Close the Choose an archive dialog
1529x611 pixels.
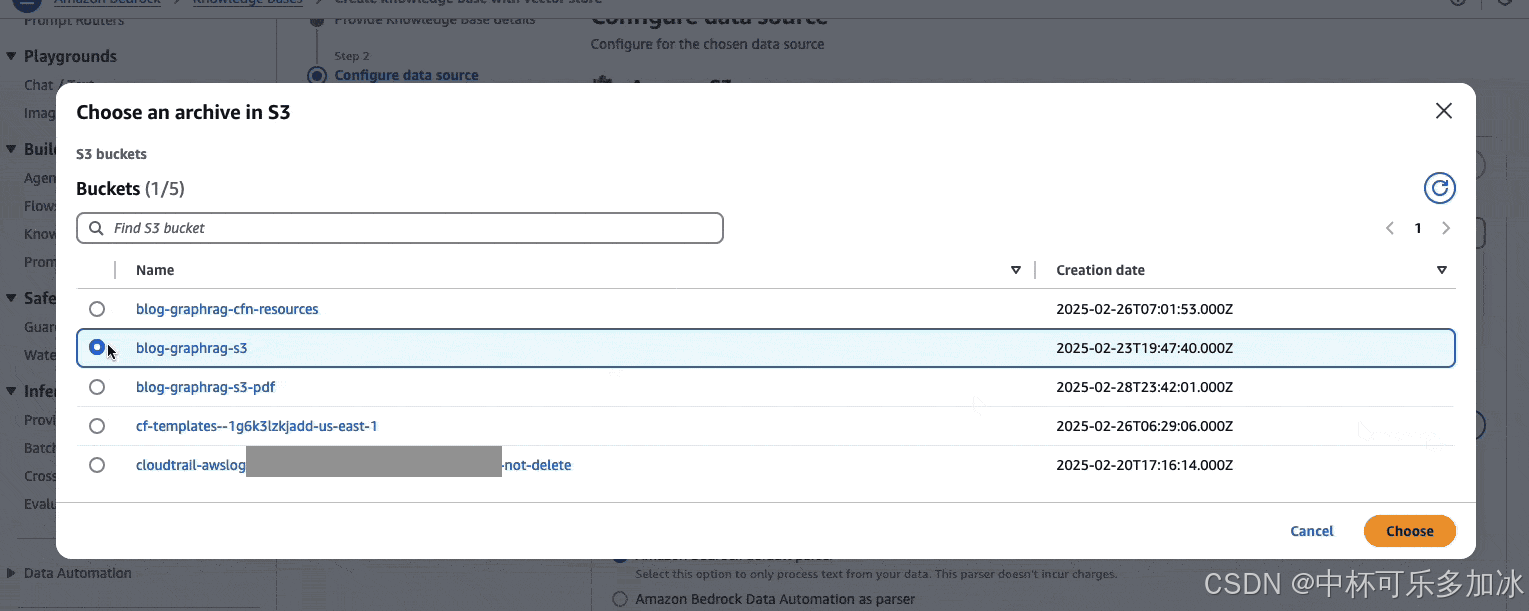(1443, 111)
